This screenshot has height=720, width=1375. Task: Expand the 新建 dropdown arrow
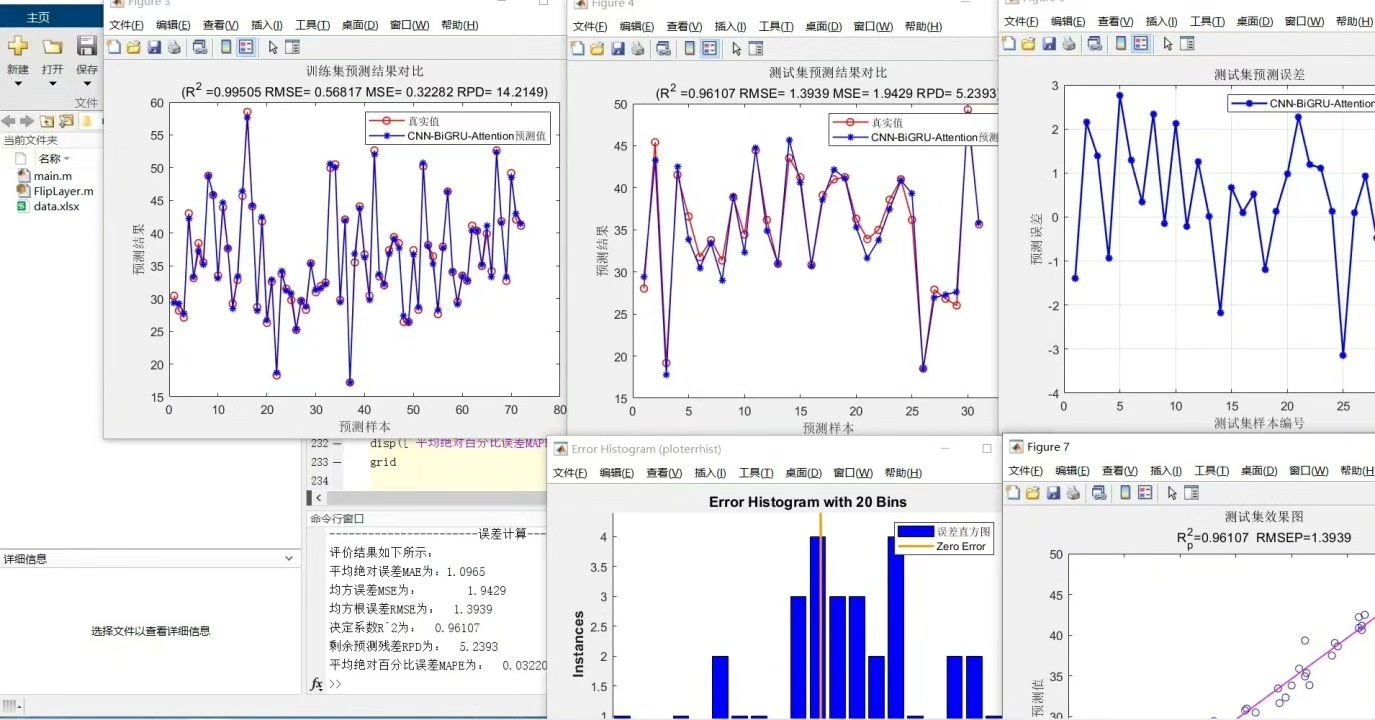tap(17, 85)
